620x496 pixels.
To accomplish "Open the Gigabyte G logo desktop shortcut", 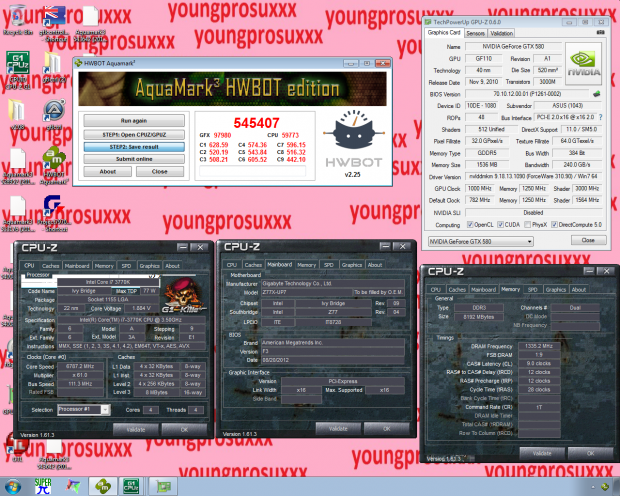I will (54, 213).
